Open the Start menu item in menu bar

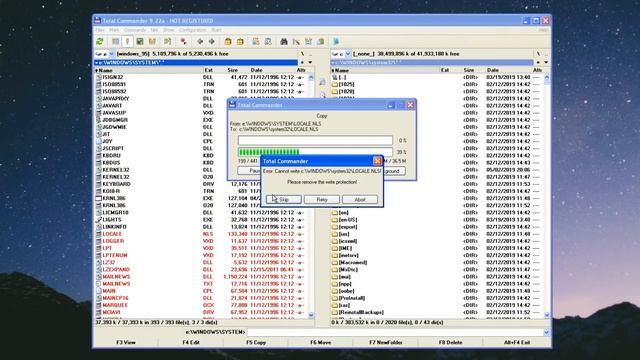(216, 30)
